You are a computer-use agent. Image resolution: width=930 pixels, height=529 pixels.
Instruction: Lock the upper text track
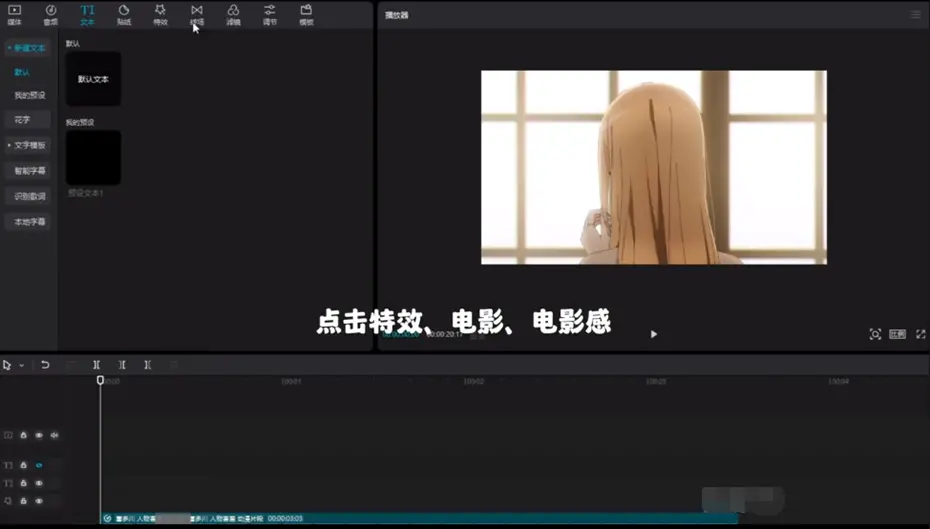pos(24,466)
